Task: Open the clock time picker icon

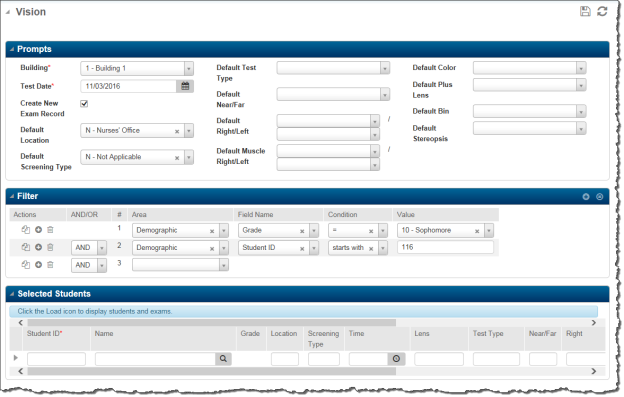Action: [396, 359]
